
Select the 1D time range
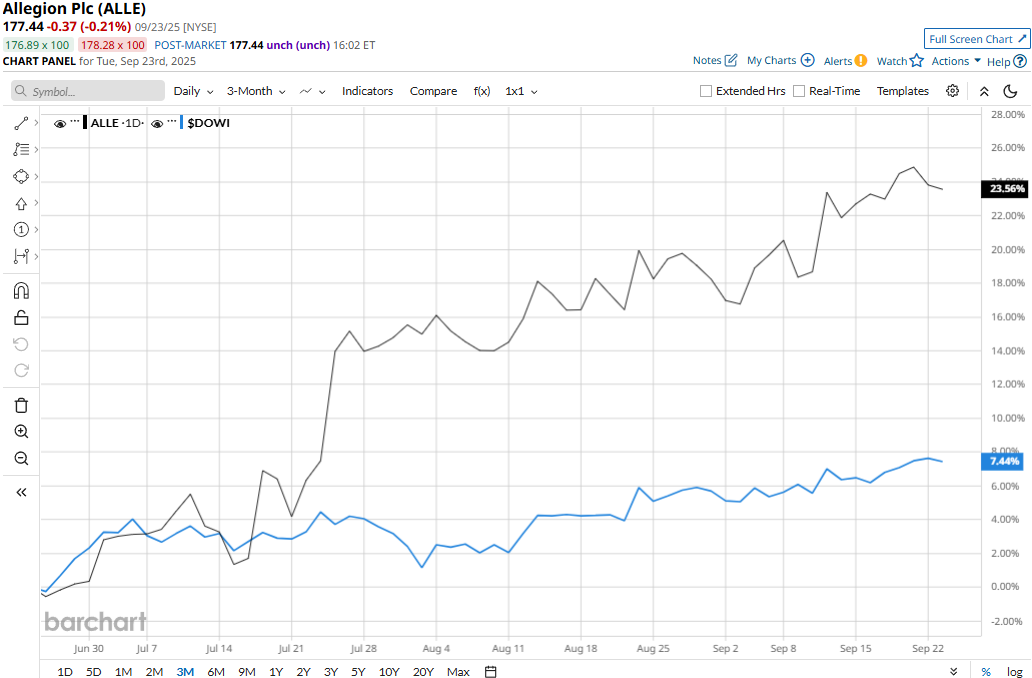[x=64, y=671]
